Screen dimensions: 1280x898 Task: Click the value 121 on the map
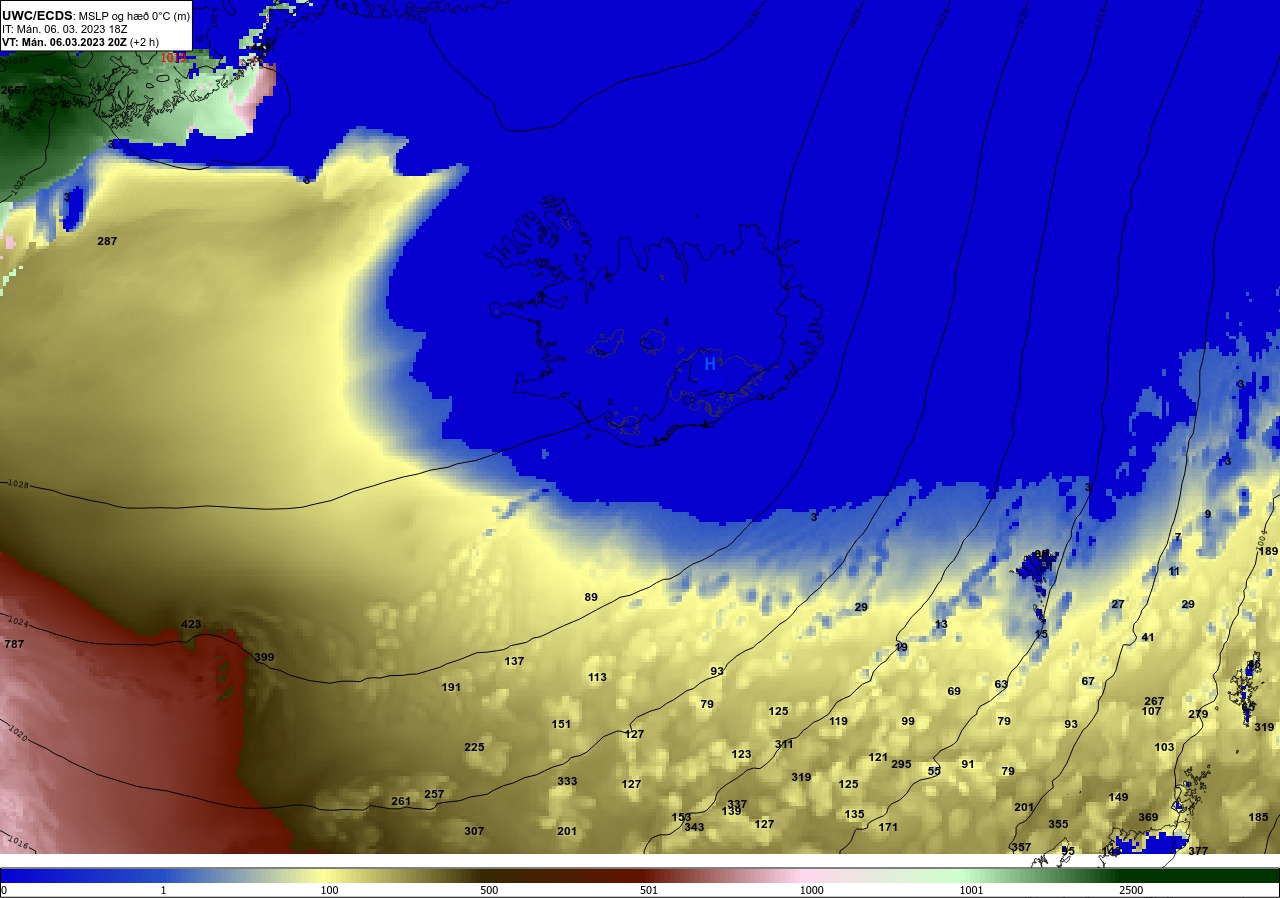point(878,757)
